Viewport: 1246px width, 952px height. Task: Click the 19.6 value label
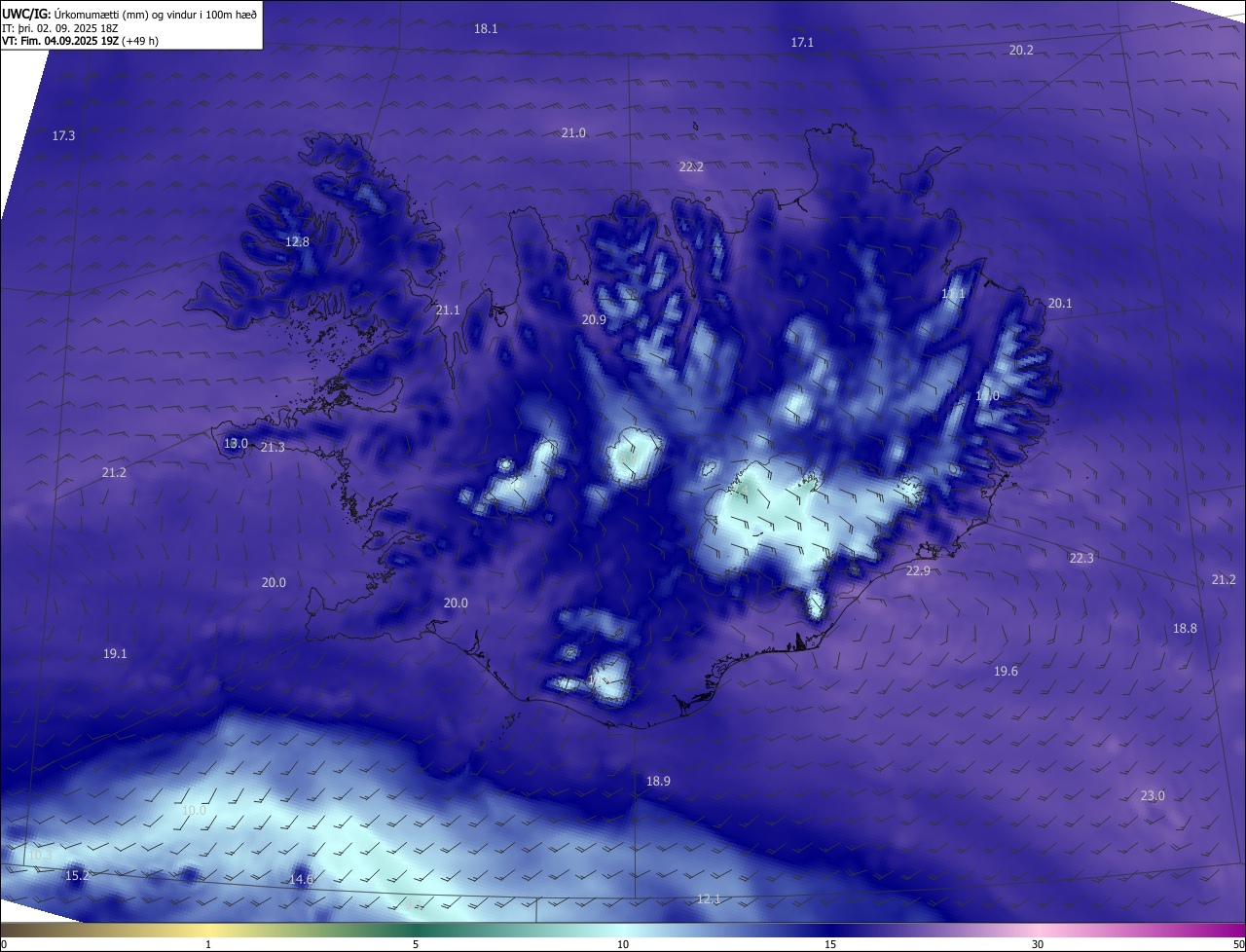[1006, 672]
